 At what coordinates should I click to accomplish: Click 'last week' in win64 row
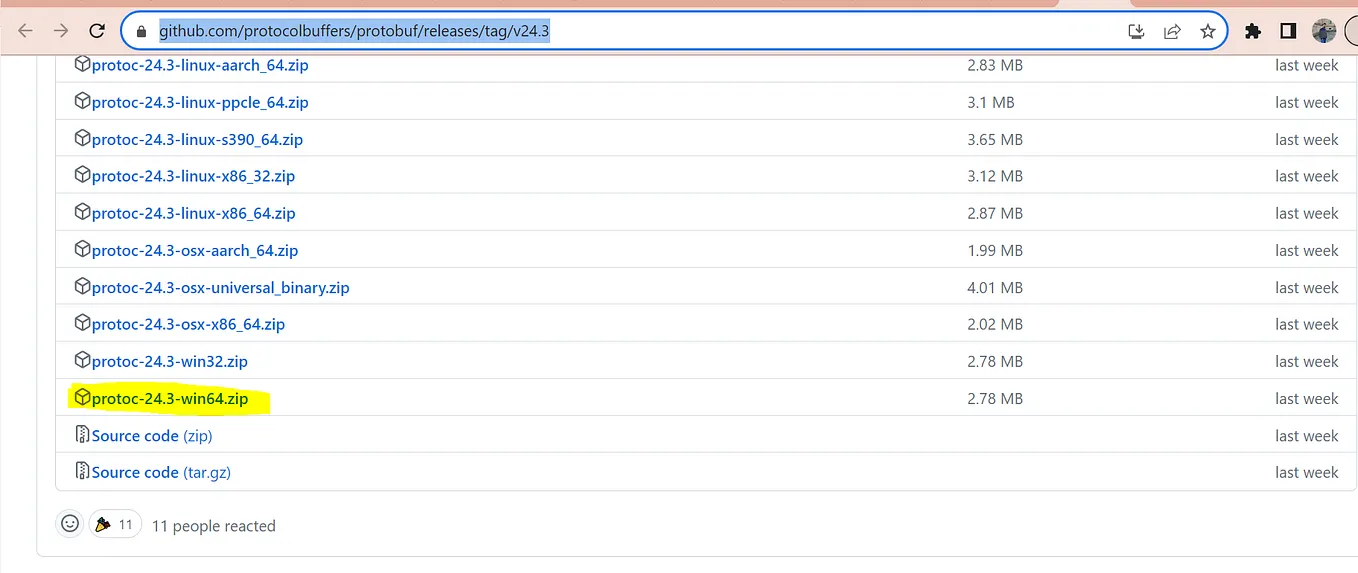(x=1306, y=398)
